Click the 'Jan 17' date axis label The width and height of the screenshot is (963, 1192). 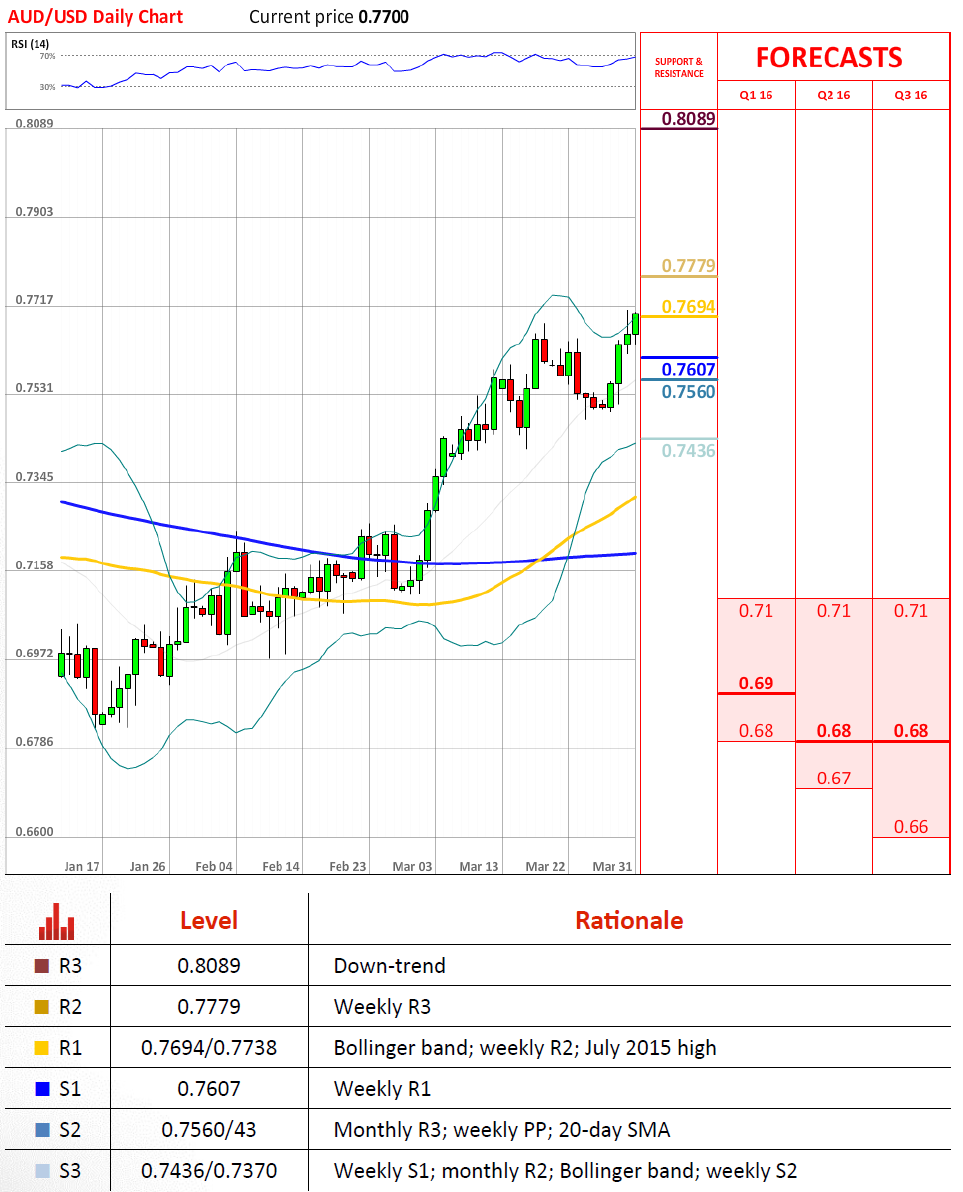click(x=82, y=867)
